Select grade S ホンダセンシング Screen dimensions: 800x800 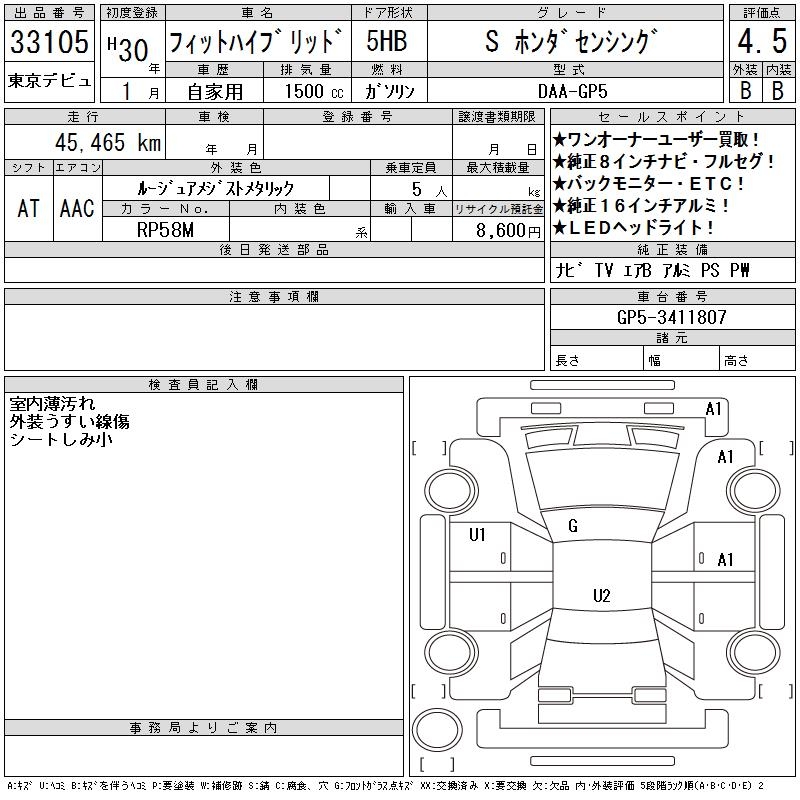pyautogui.click(x=570, y=41)
